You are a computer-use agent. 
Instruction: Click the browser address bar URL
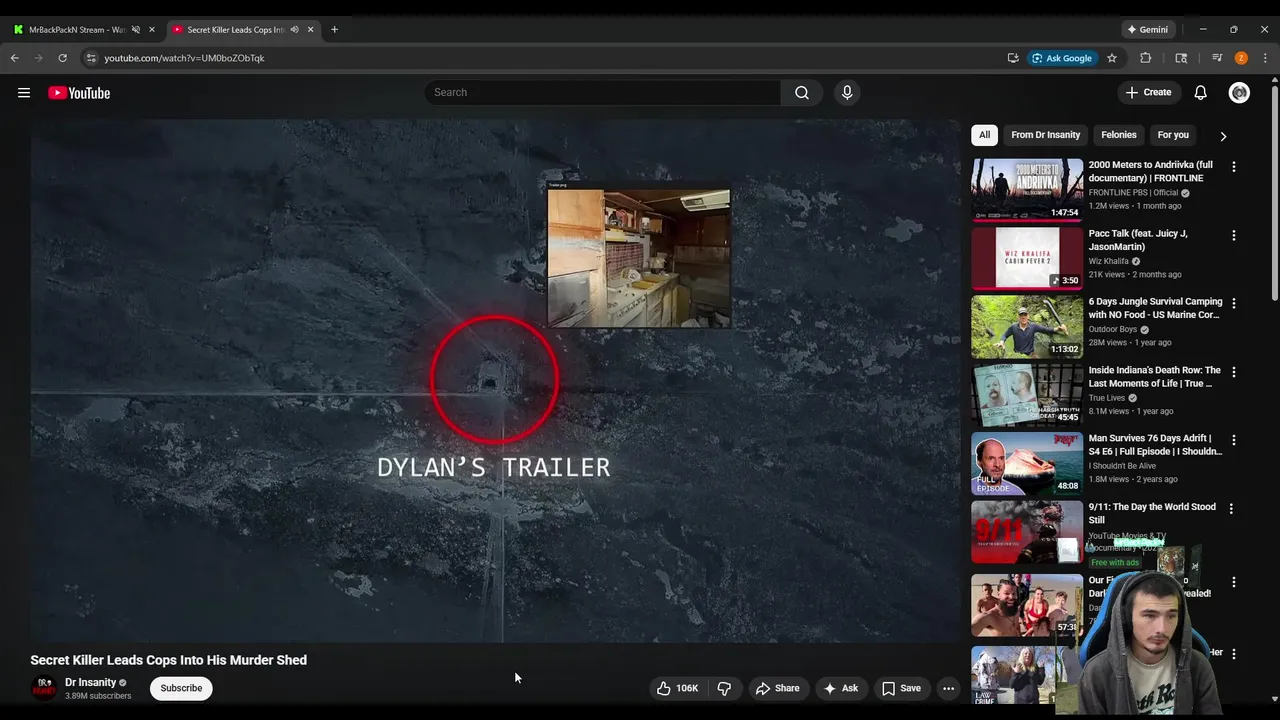(184, 58)
